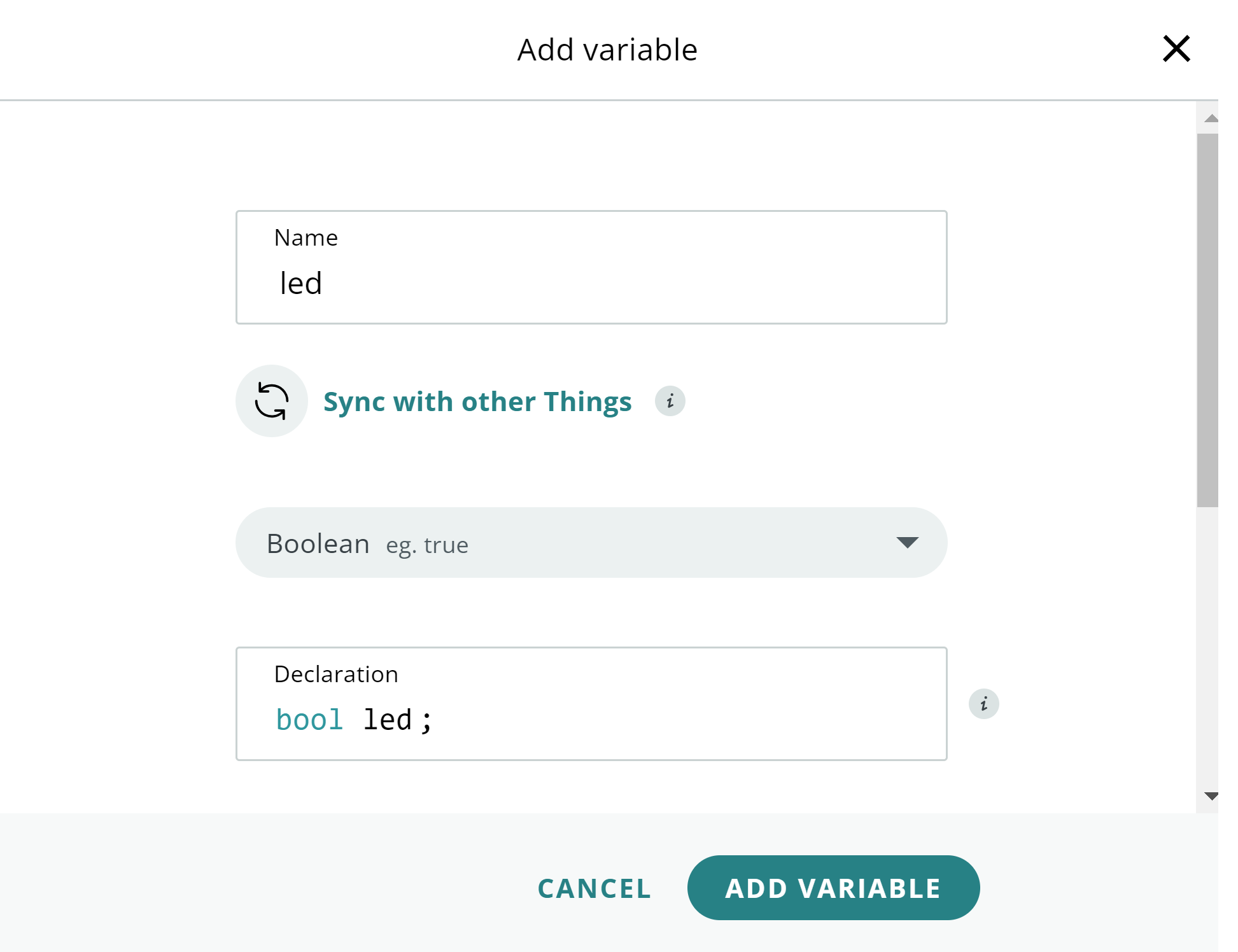Image resolution: width=1238 pixels, height=952 pixels.
Task: Close the Add variable dialog
Action: click(1176, 49)
